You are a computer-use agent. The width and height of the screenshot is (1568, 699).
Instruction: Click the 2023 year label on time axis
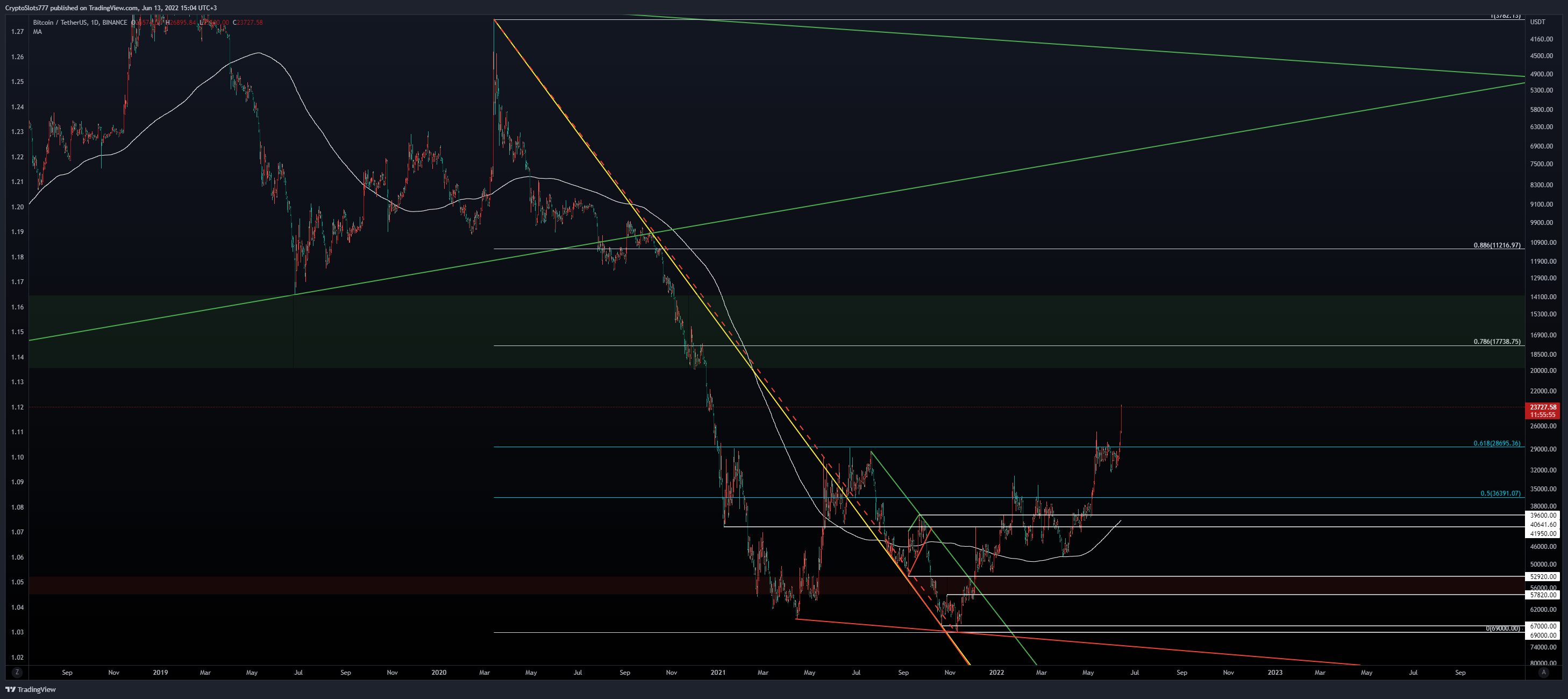point(1274,672)
